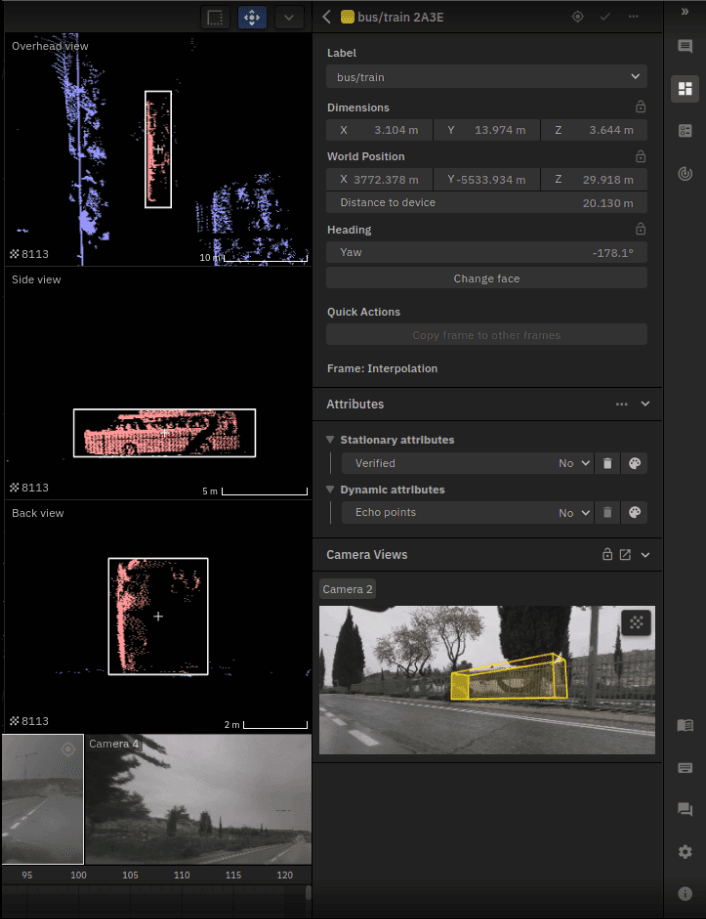706x919 pixels.
Task: Jump to frame 100 on timeline
Action: tap(79, 875)
